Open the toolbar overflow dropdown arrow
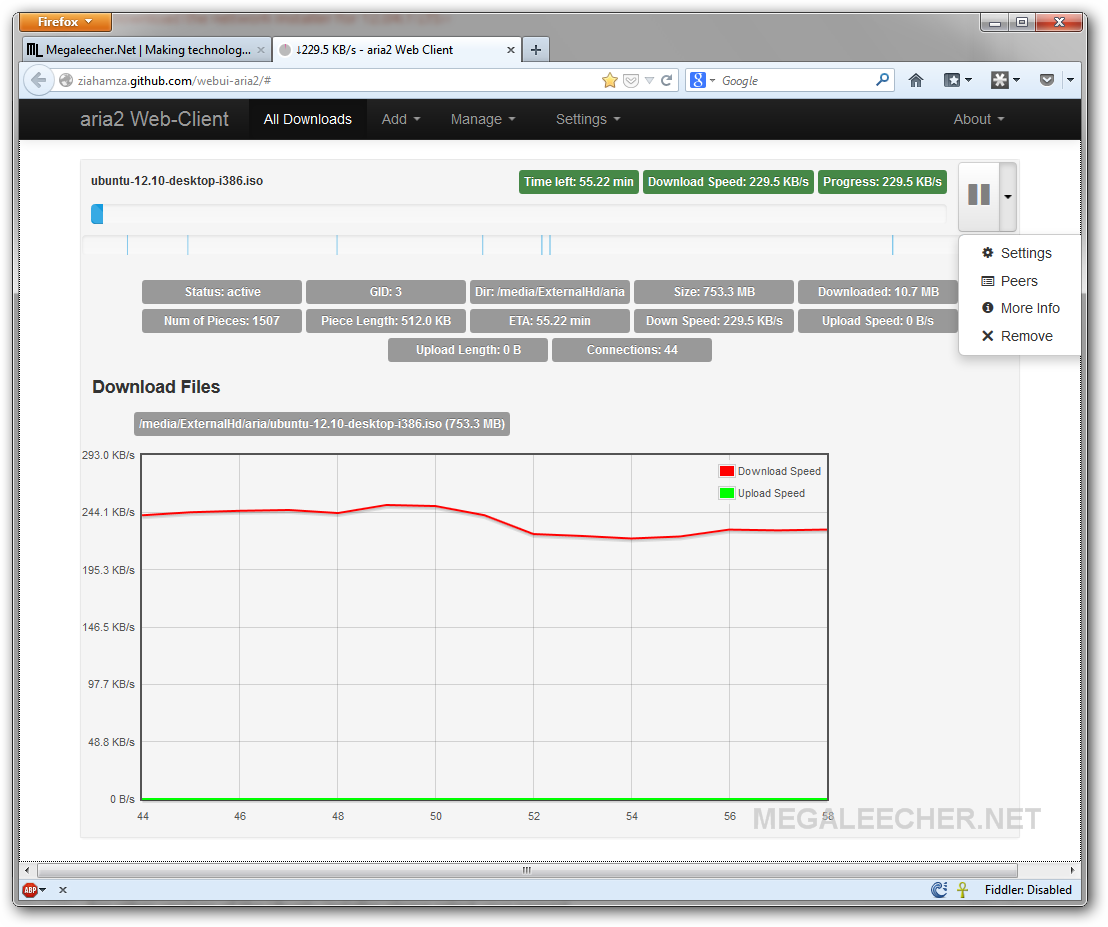This screenshot has width=1108, height=927. (1071, 81)
